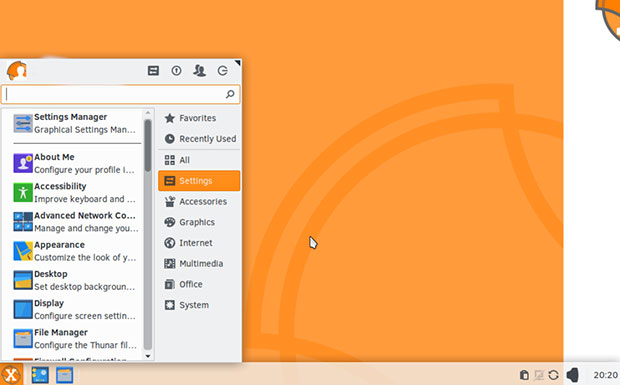Click the scrollbar up arrow
The width and height of the screenshot is (620, 385).
(x=148, y=113)
